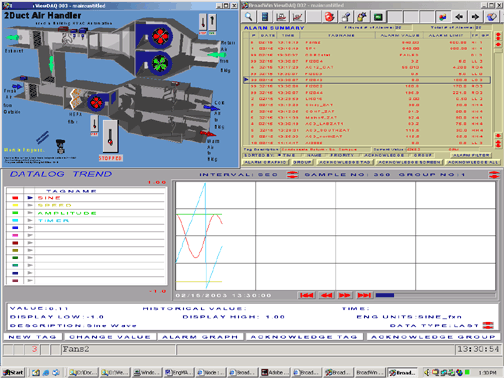Select the AMPLITUDE tag row
Viewport: 504px width, 378px height.
tap(86, 213)
